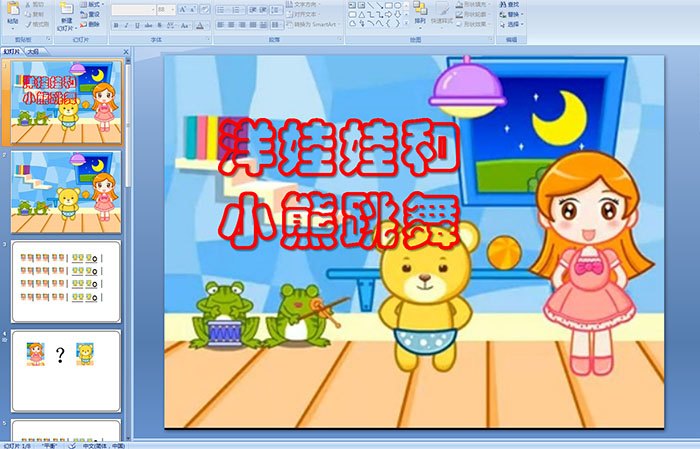Toggle Bold formatting
Screen dimensions: 700x449
pos(116,26)
